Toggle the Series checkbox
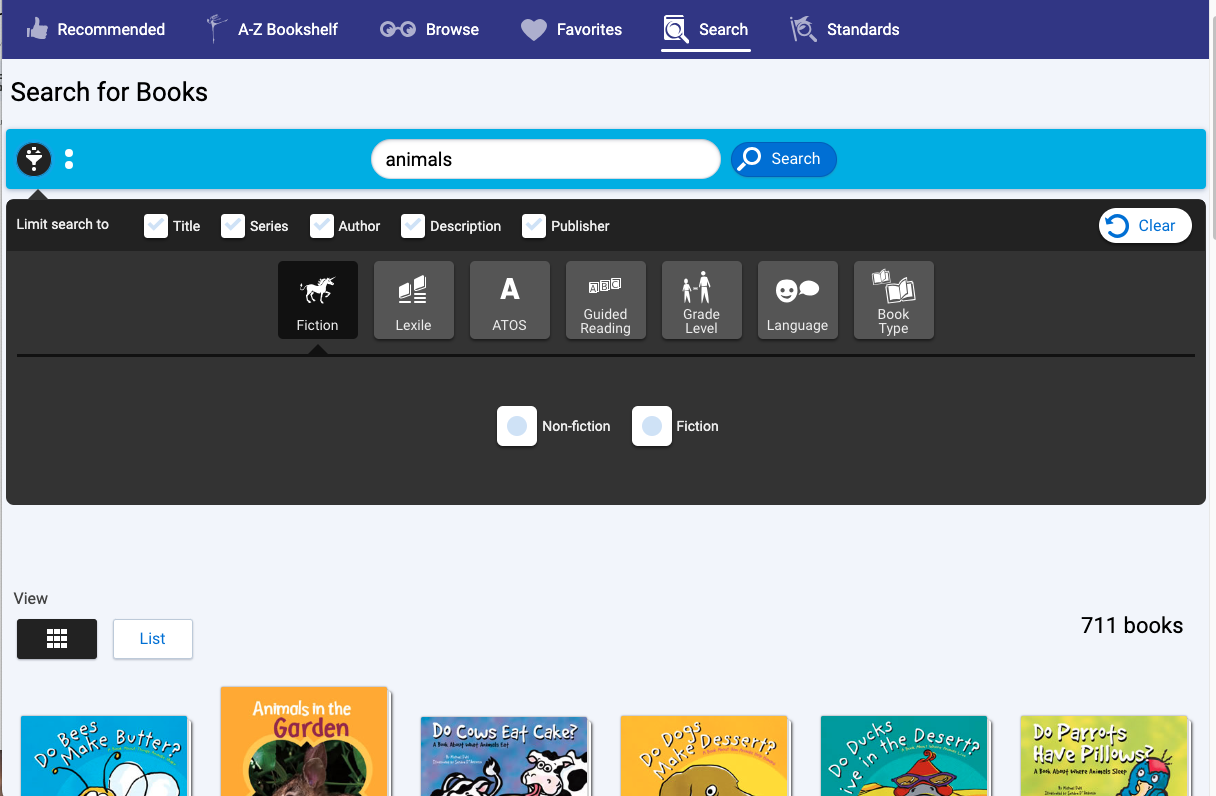1216x796 pixels. 232,225
